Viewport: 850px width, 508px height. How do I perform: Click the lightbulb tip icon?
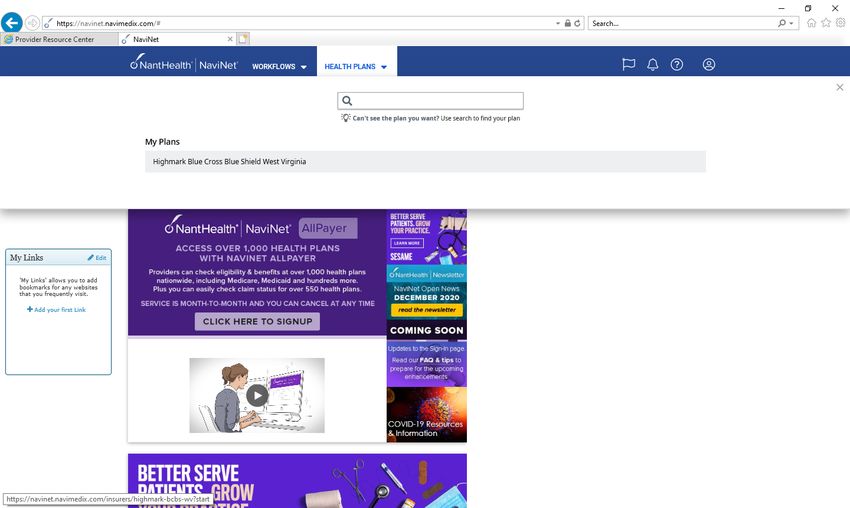[345, 118]
